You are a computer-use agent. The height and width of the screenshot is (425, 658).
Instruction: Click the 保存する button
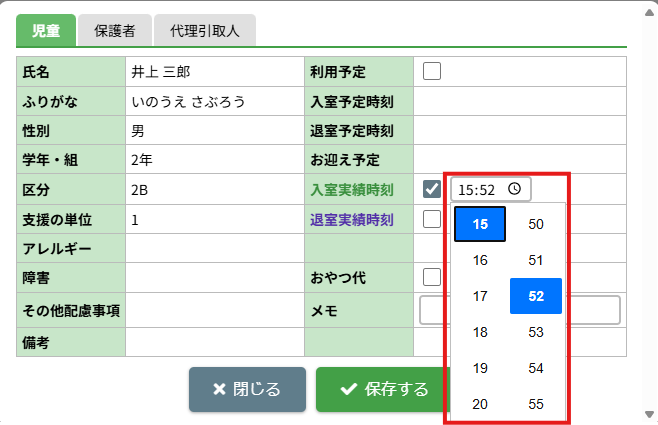384,389
